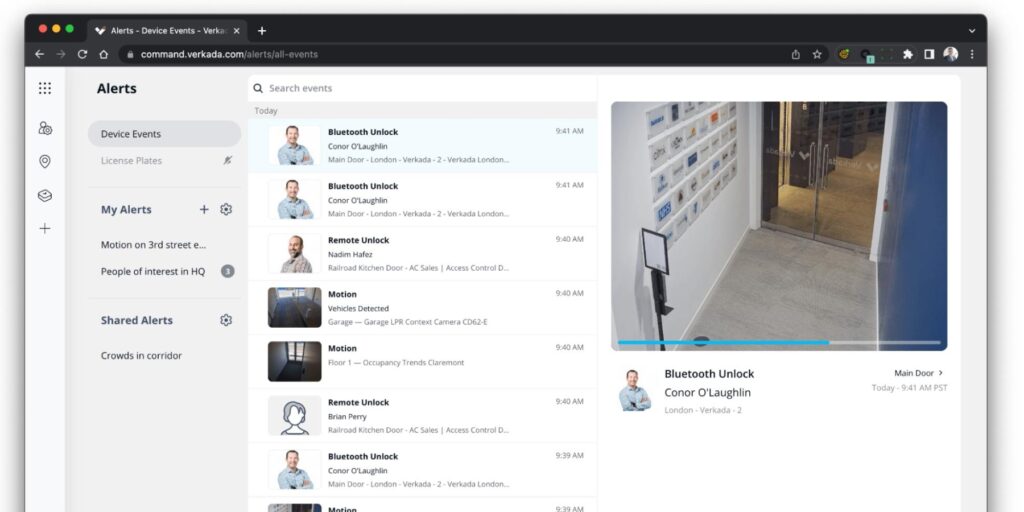Go back in browser

coord(39,54)
